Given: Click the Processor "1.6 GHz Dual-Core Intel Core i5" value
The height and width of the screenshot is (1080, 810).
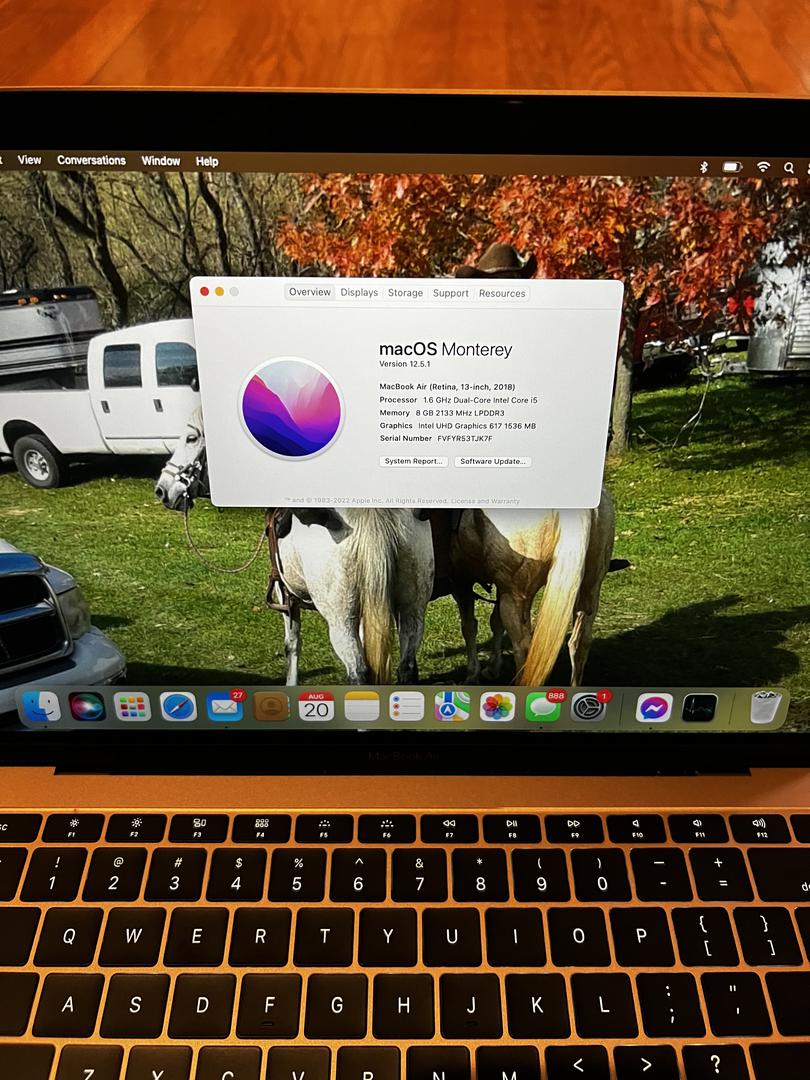Looking at the screenshot, I should pyautogui.click(x=480, y=400).
